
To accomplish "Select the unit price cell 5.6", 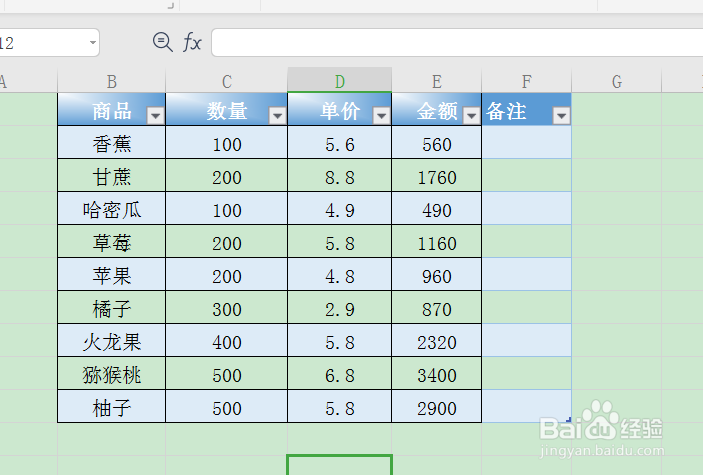I will [339, 142].
